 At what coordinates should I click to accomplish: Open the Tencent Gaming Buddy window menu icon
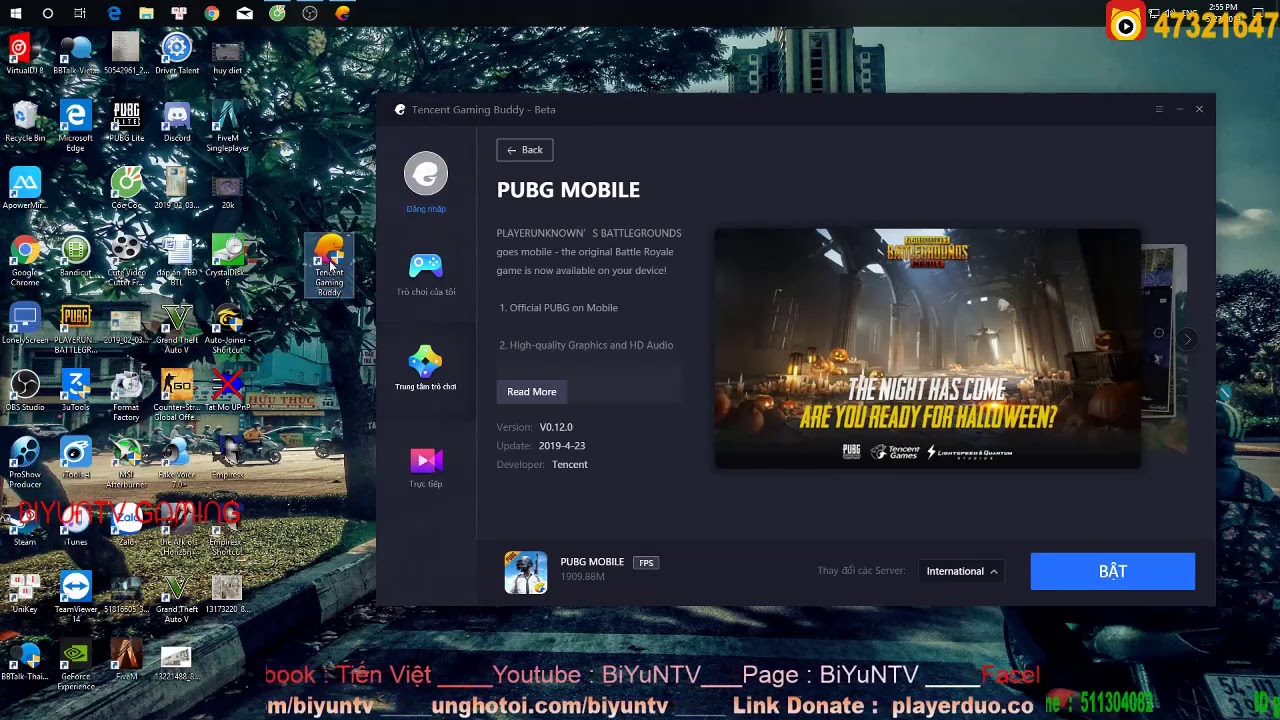(1159, 109)
